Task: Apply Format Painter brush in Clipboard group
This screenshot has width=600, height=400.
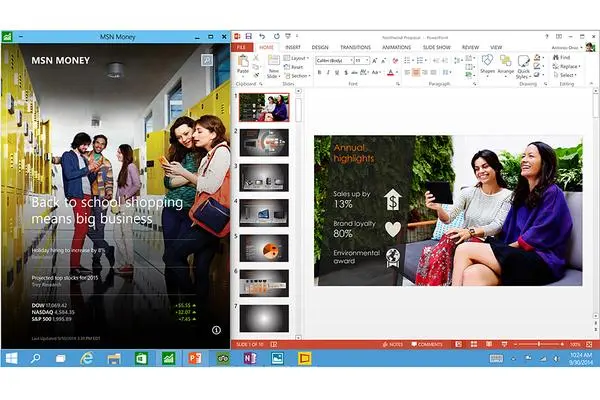Action: 256,75
